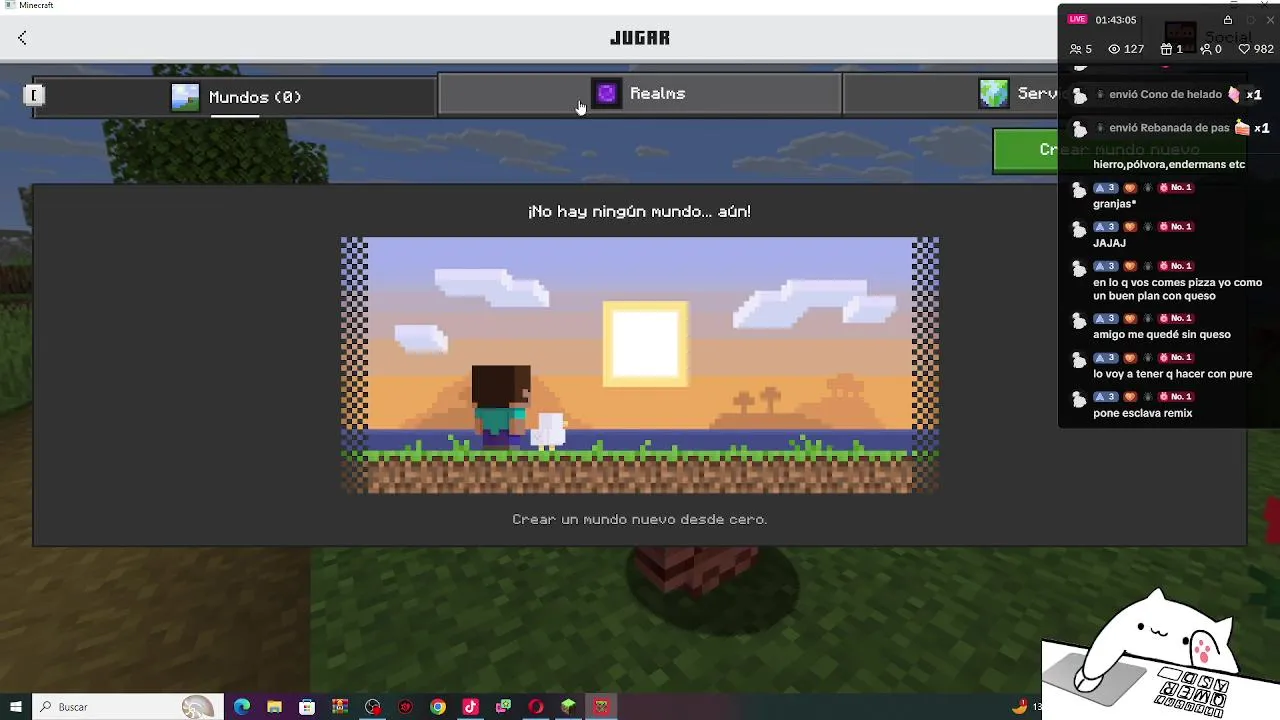Click the 'envió Cono de helado' gift notification

[x=1168, y=95]
